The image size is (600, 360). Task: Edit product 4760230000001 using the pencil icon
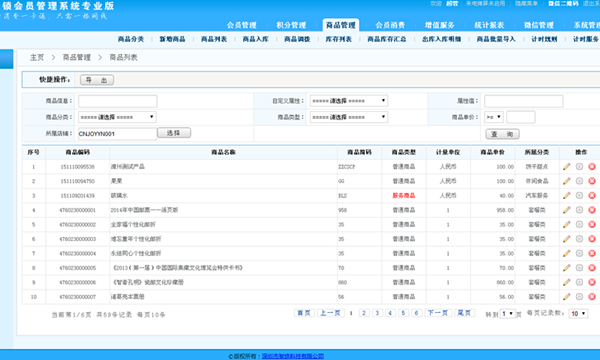(x=567, y=210)
